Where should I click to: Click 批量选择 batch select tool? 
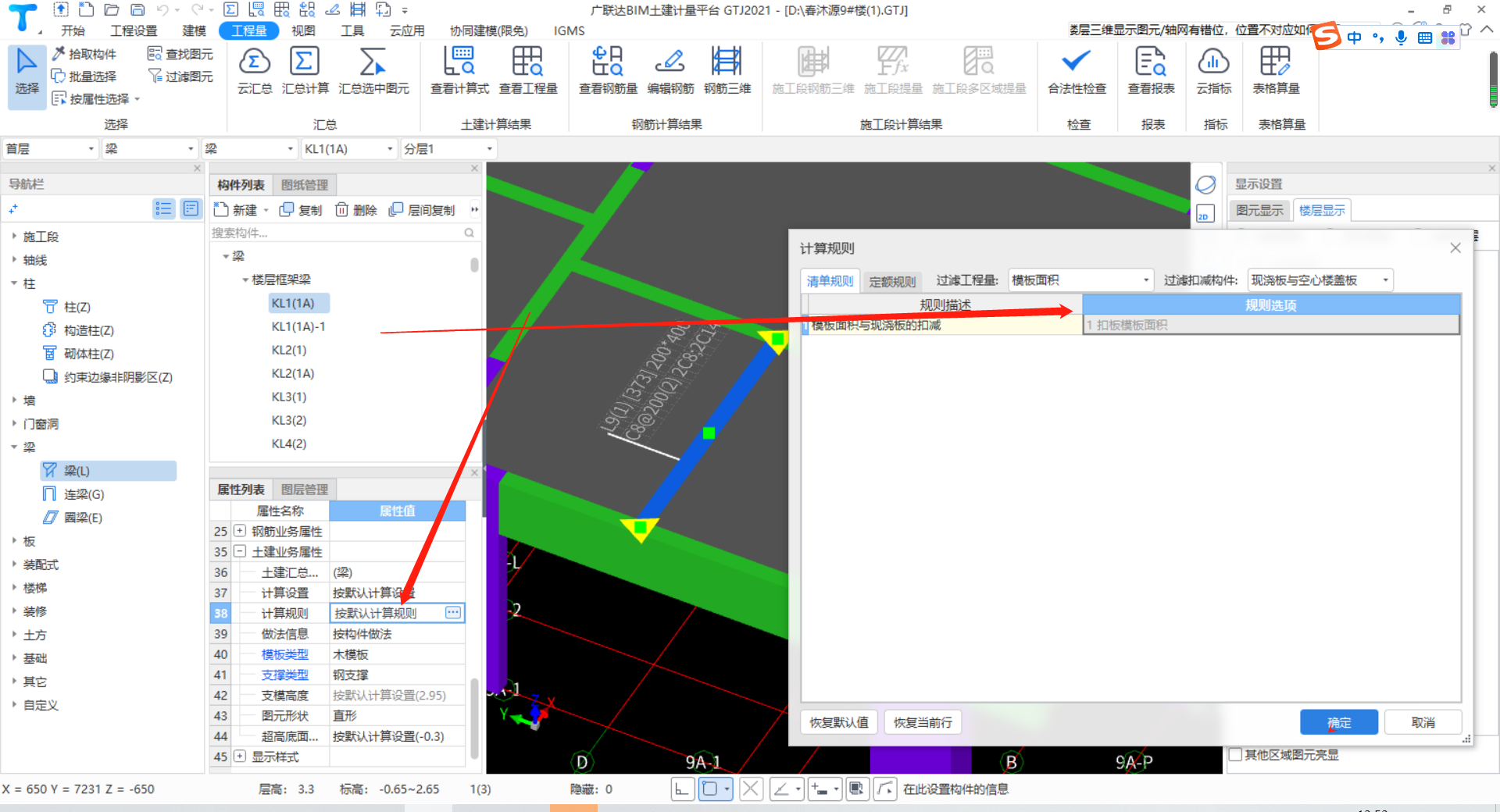84,76
